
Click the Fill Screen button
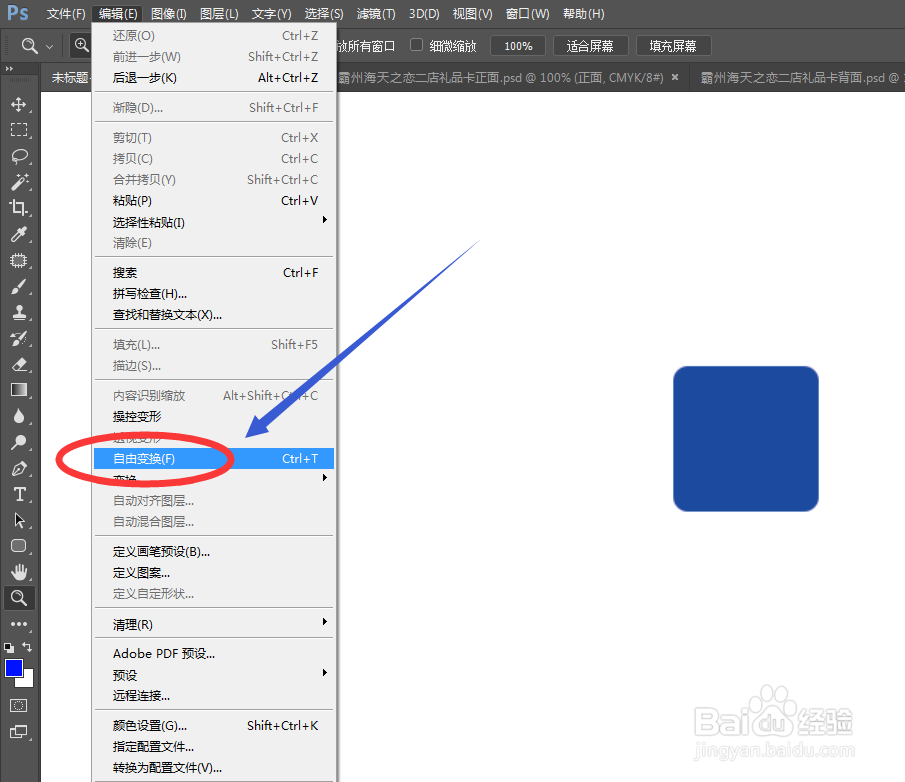pos(673,46)
